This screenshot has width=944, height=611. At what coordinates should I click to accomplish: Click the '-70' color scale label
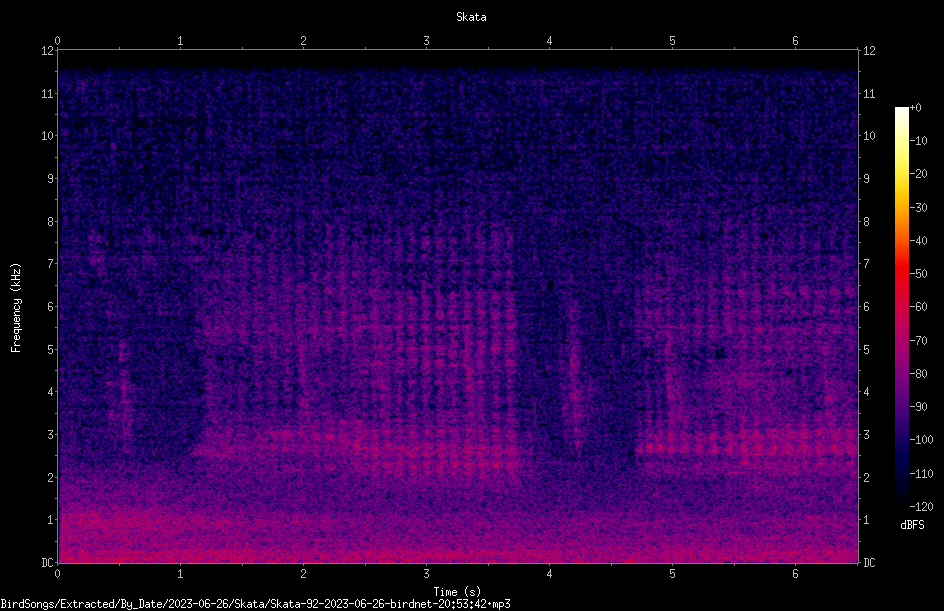click(x=918, y=341)
